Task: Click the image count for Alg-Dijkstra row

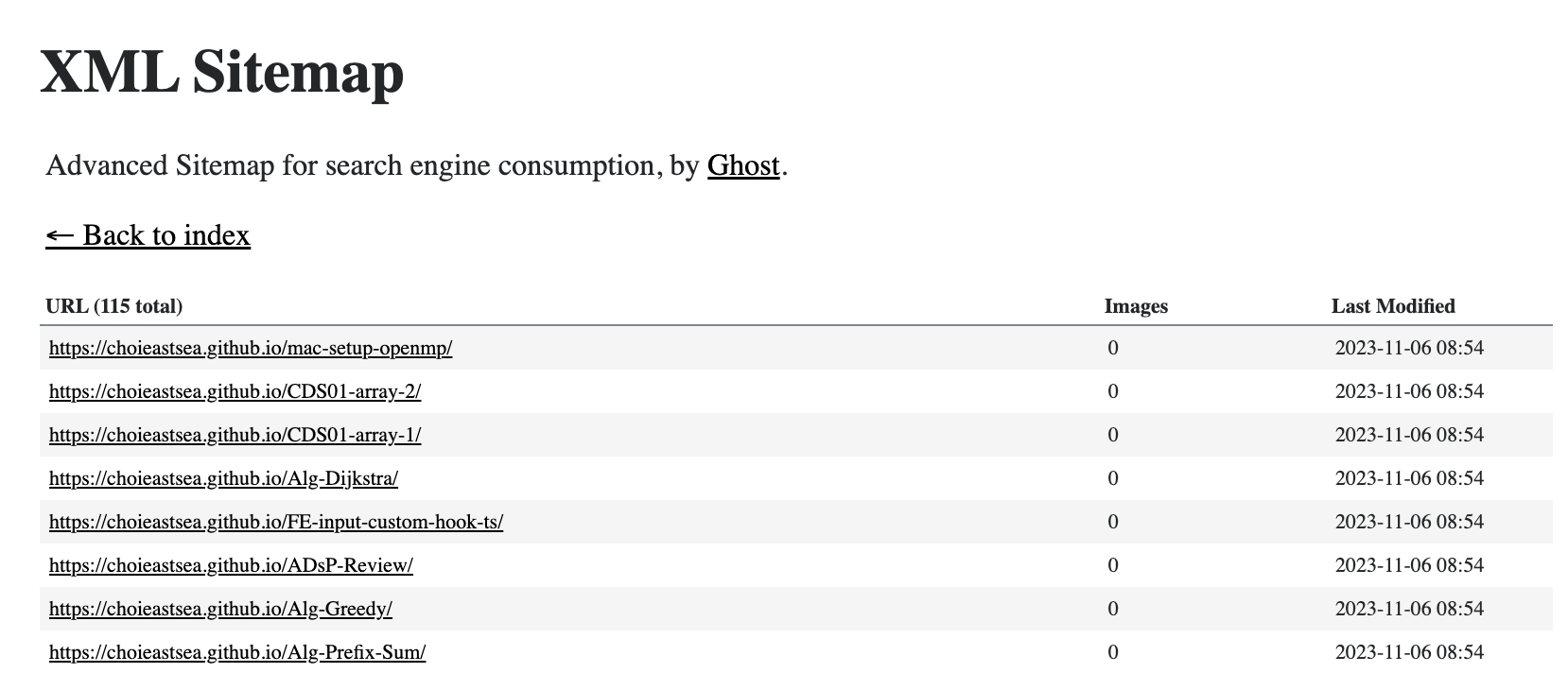Action: (1113, 478)
